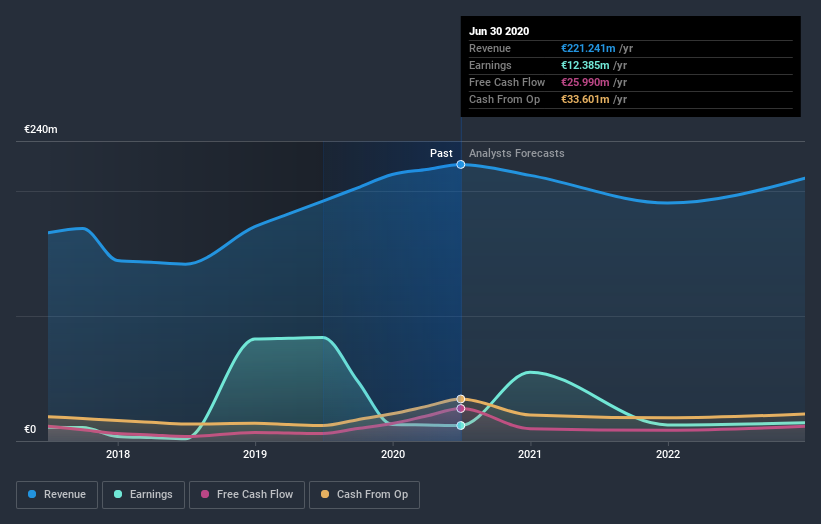The height and width of the screenshot is (524, 821).
Task: Click the orange Cash From Op data point
Action: (x=461, y=399)
